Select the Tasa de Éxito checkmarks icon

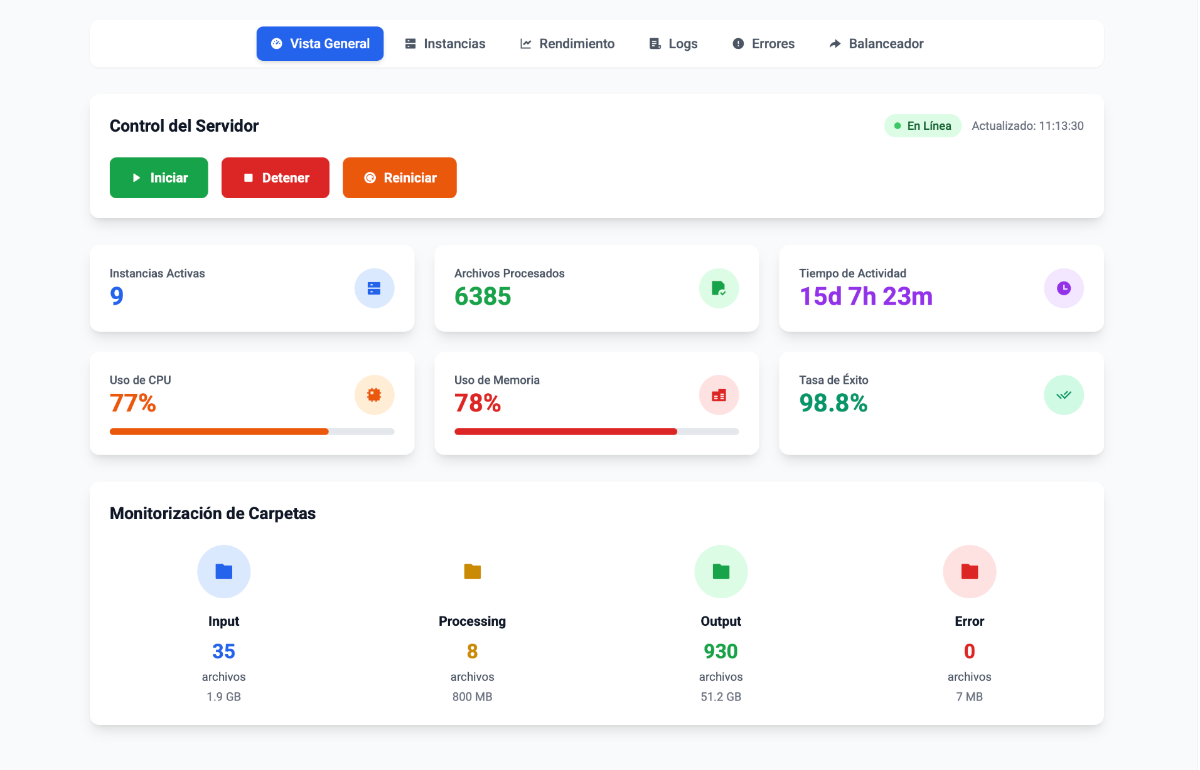click(x=1063, y=395)
